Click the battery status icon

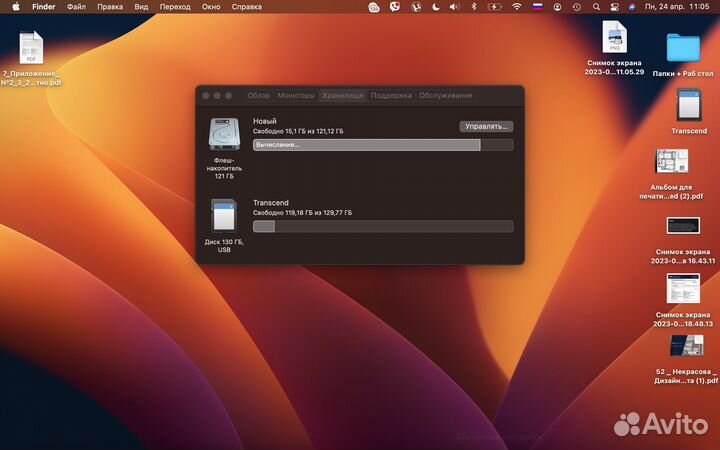[494, 6]
